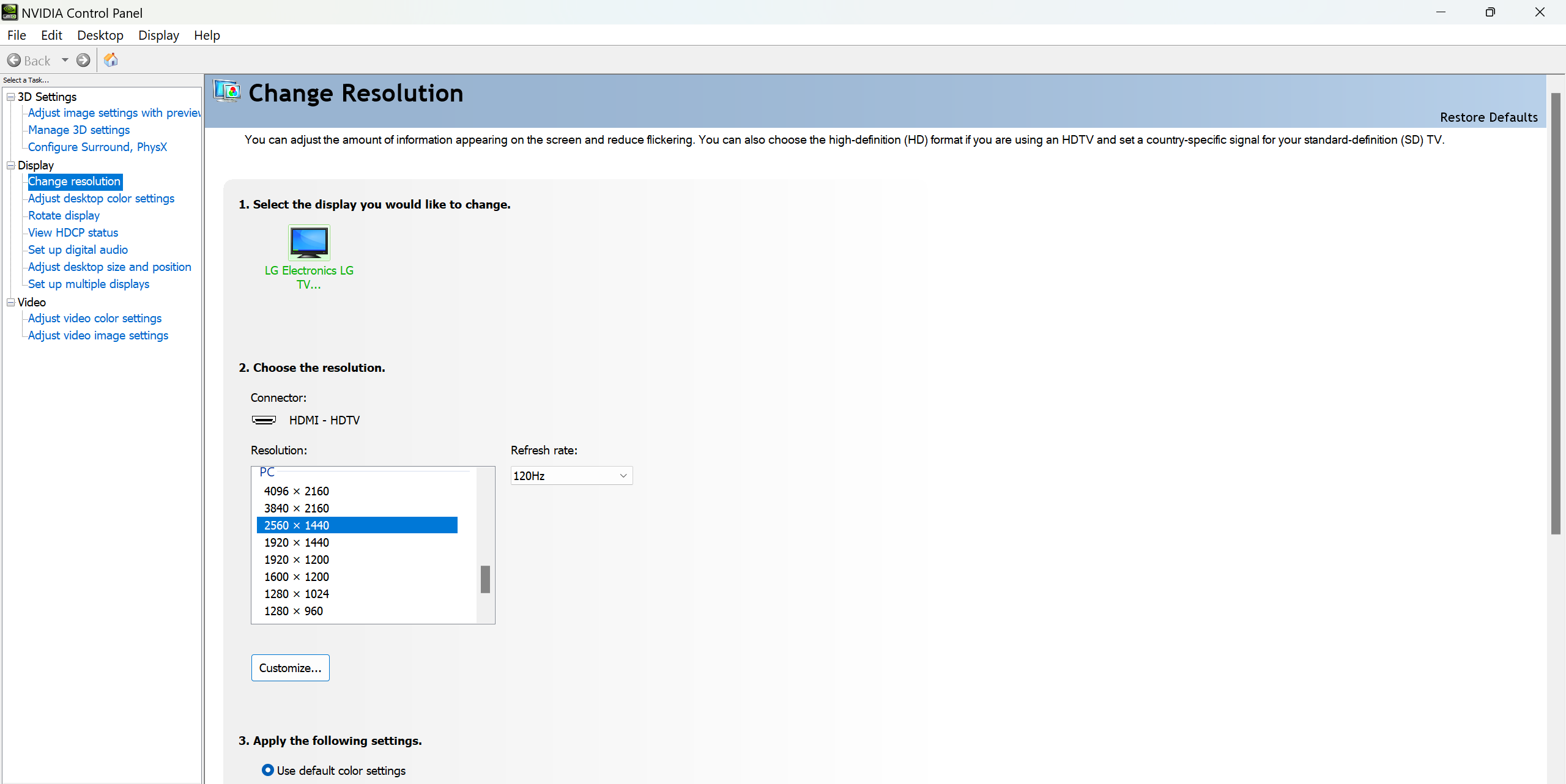Select resolution 1920 × 1200
1566x784 pixels.
point(357,560)
